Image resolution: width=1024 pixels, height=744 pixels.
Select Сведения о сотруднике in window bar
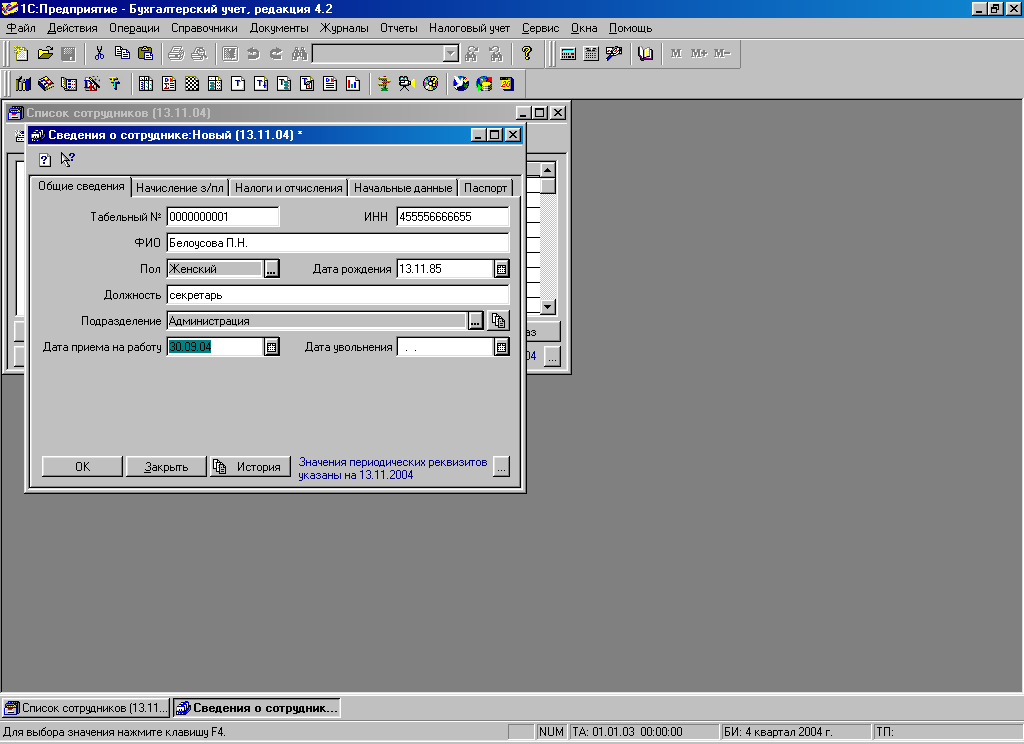(257, 708)
